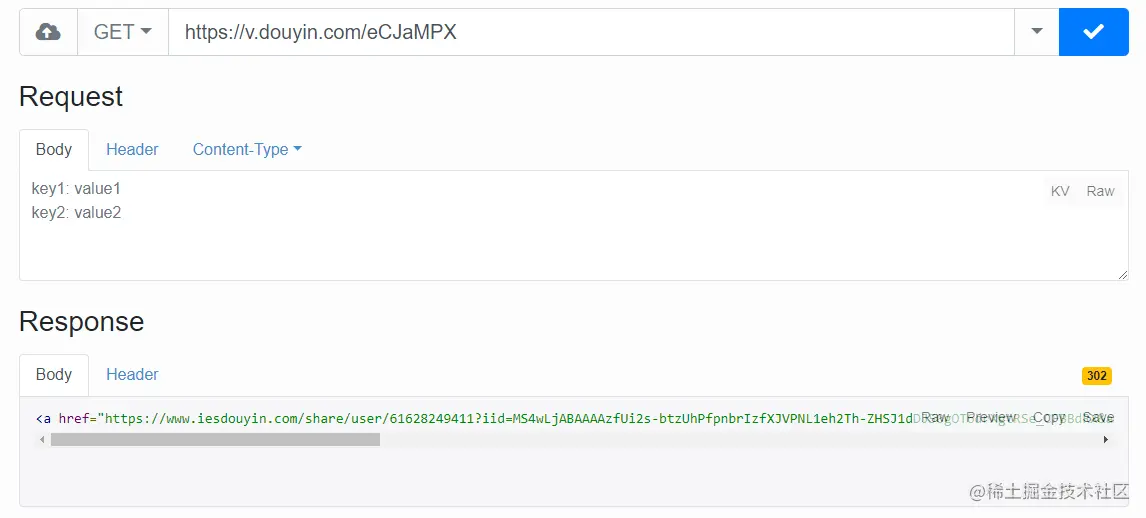Click the scrollbar right arrow

tap(1105, 439)
